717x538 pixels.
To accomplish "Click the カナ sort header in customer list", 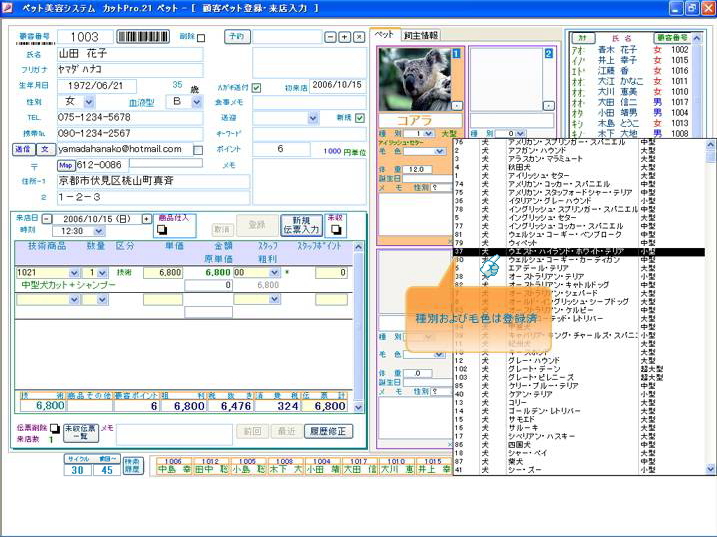I will (583, 38).
